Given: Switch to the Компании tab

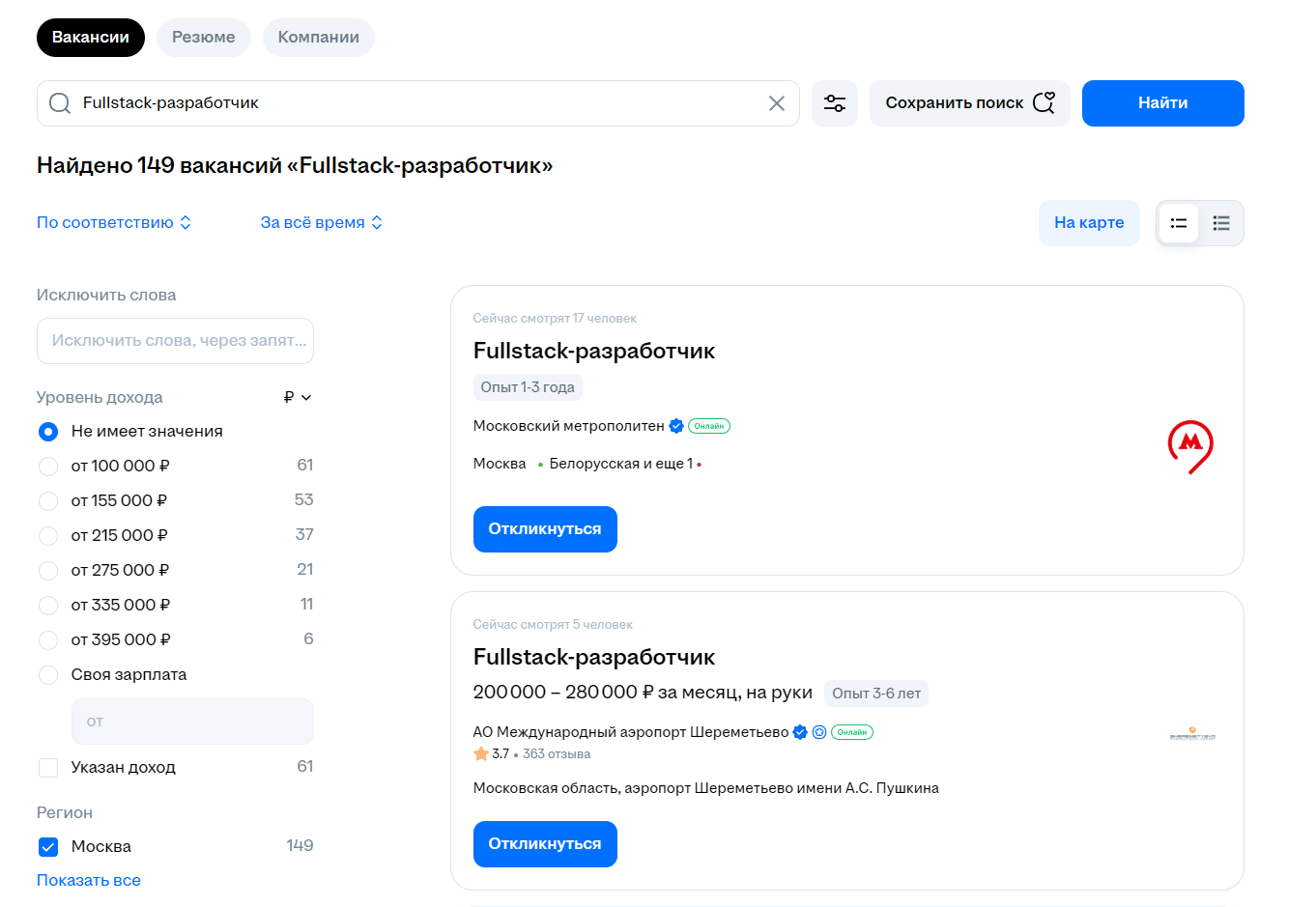Looking at the screenshot, I should coord(319,38).
